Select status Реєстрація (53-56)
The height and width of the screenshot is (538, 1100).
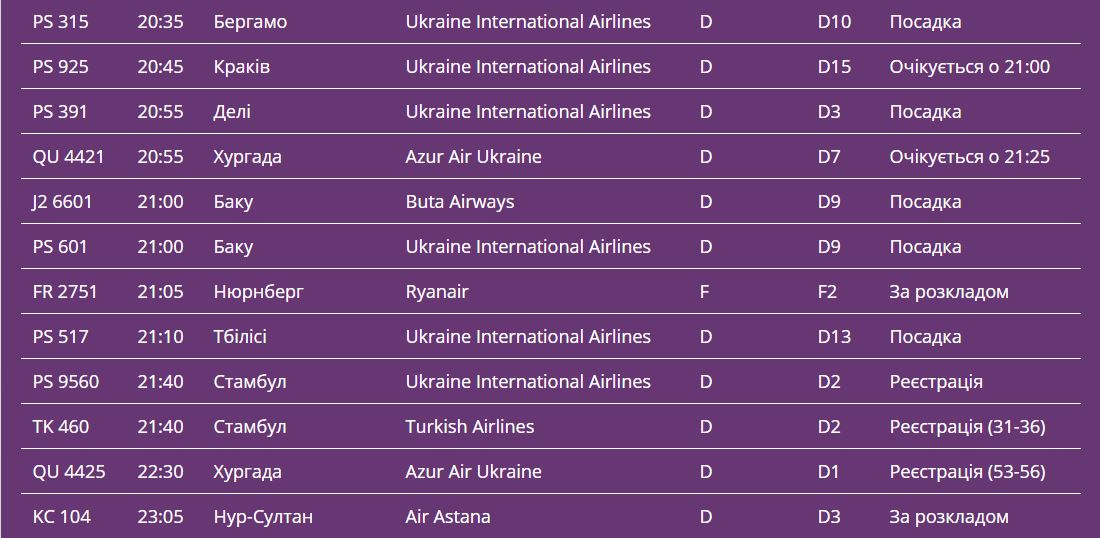pyautogui.click(x=967, y=472)
